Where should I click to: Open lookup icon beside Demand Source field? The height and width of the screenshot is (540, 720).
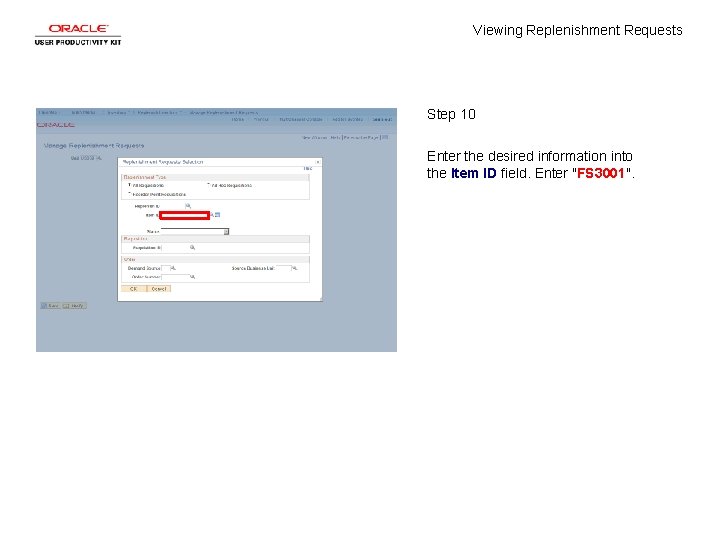[x=173, y=268]
